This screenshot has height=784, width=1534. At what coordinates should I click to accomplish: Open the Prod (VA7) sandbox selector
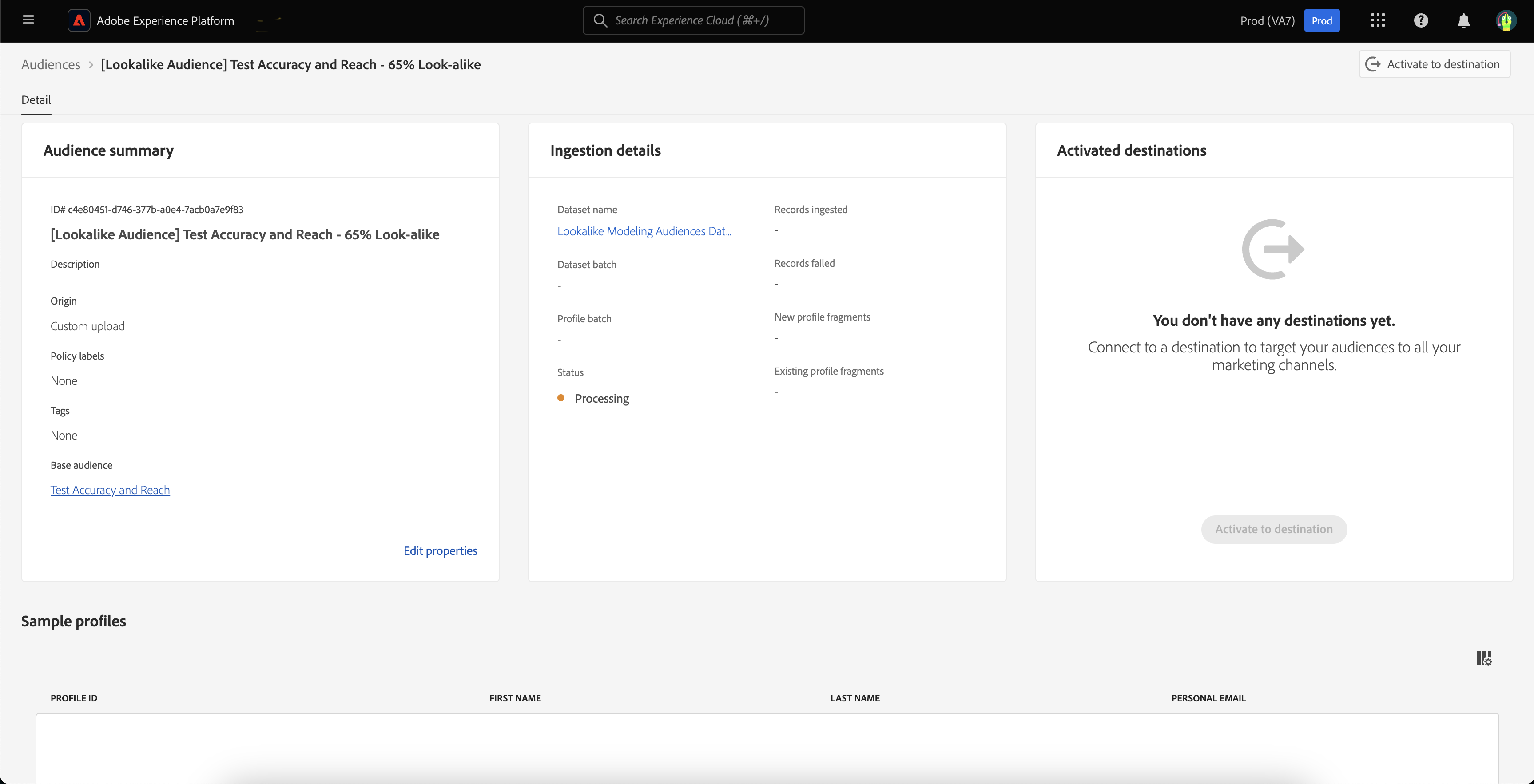point(1267,21)
